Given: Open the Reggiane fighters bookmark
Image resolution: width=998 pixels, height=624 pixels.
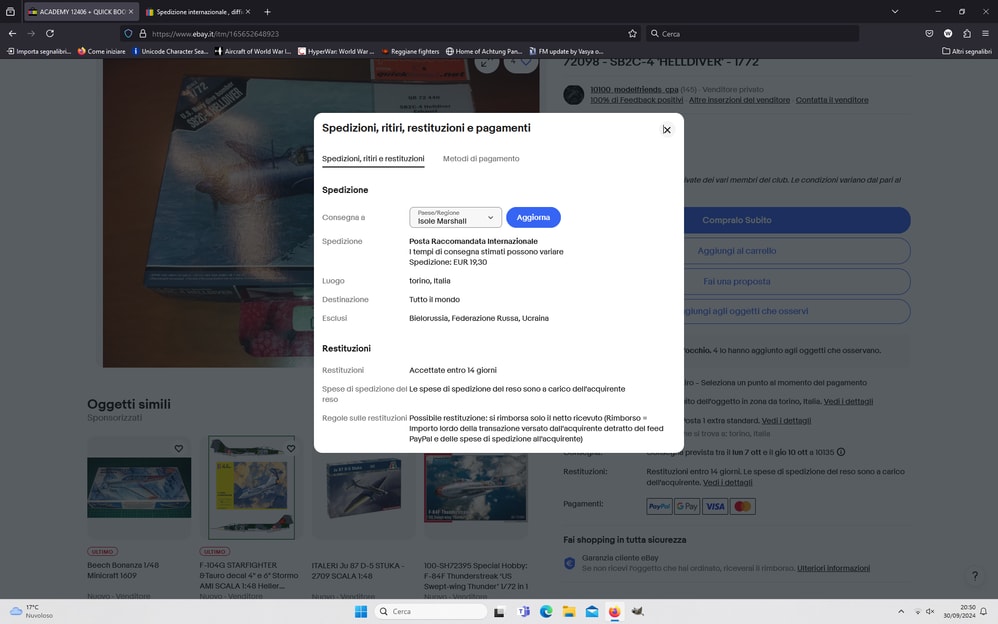Looking at the screenshot, I should point(410,51).
